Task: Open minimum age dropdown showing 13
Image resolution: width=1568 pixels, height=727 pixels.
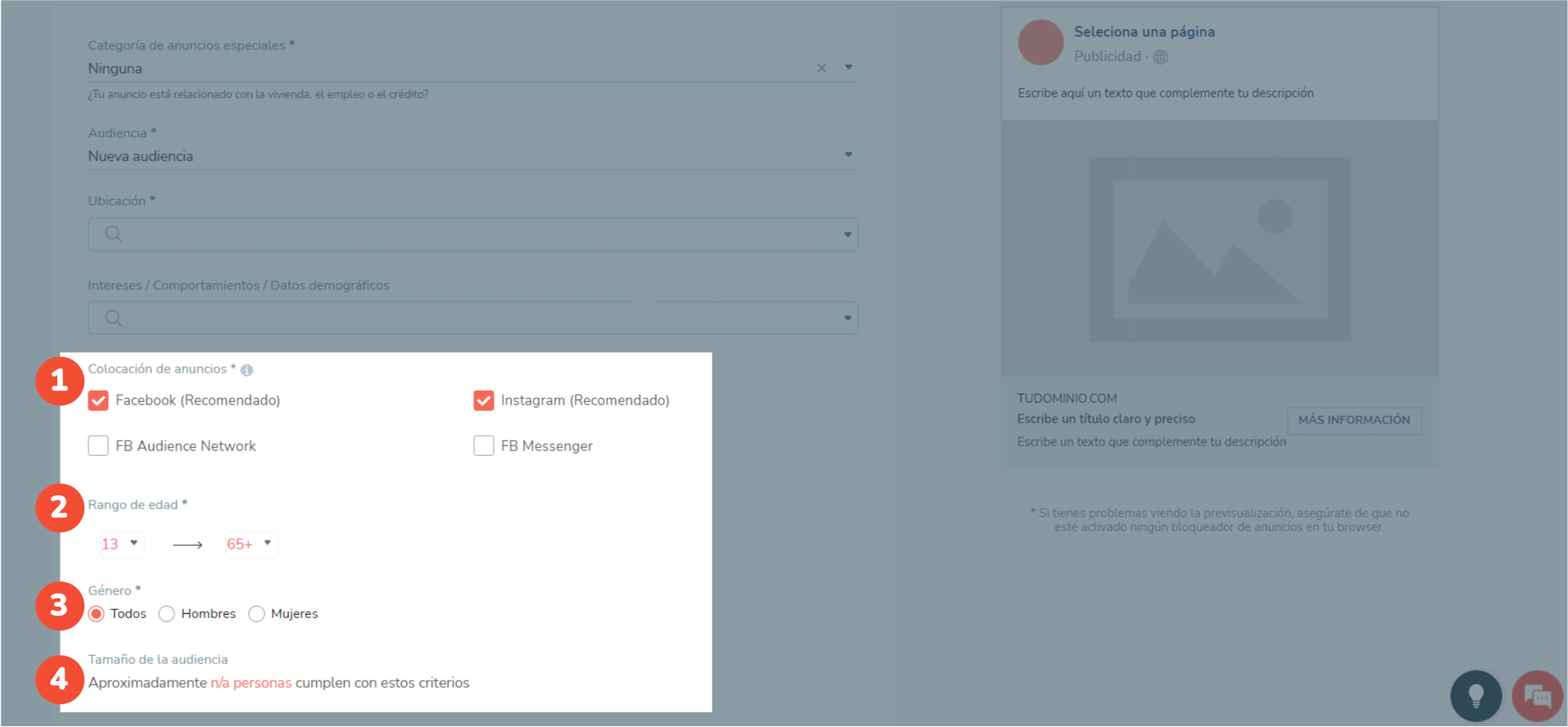Action: click(121, 544)
